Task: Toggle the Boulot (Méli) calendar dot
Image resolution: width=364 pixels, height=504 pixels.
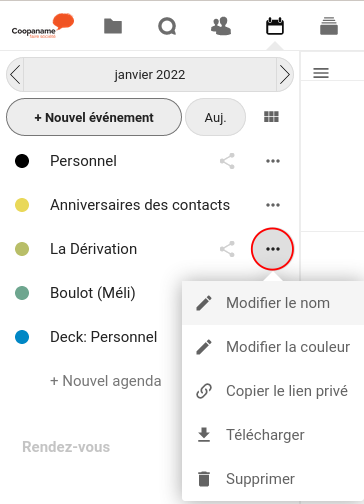Action: point(22,293)
